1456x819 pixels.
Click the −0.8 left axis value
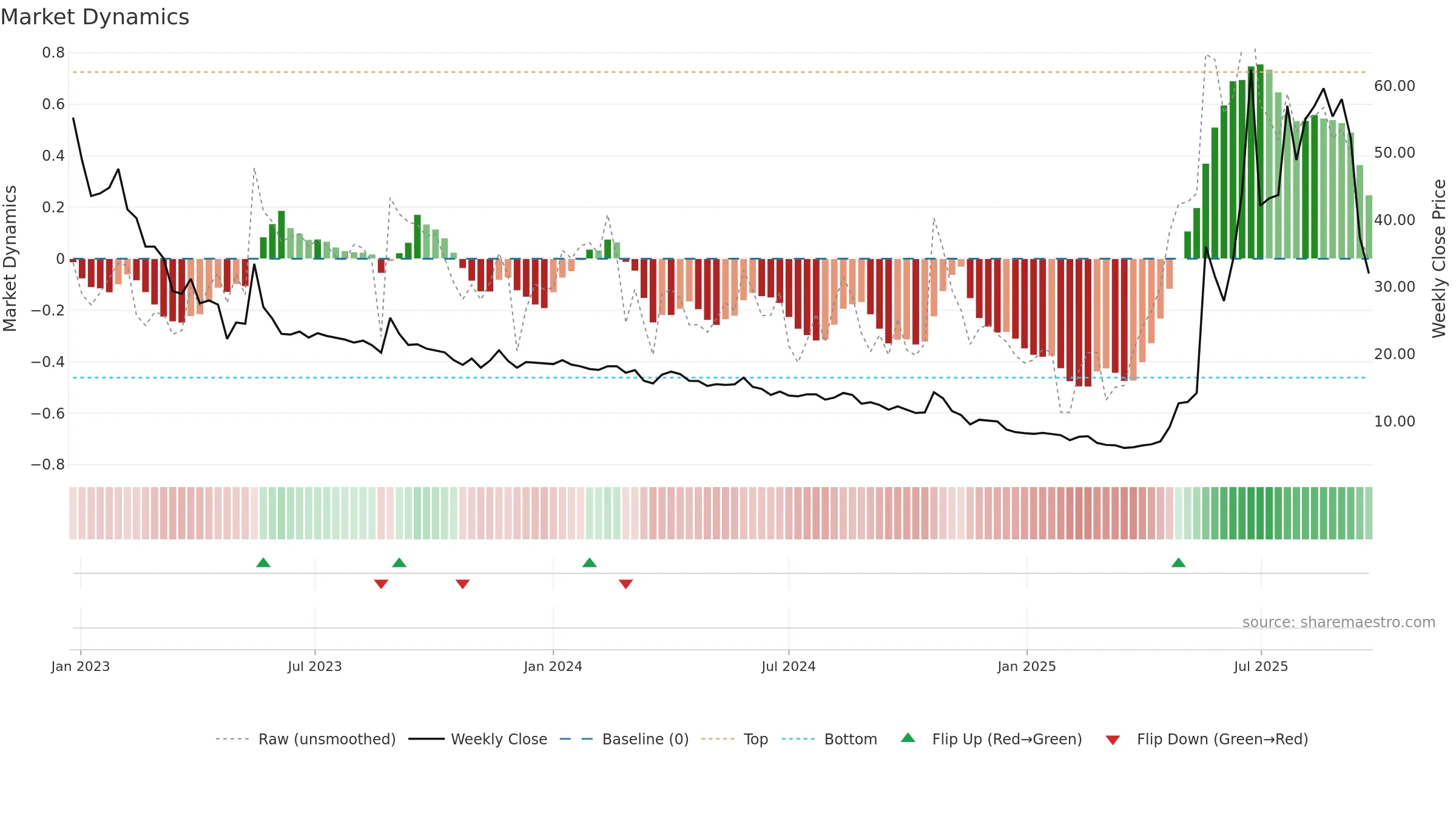coord(48,465)
